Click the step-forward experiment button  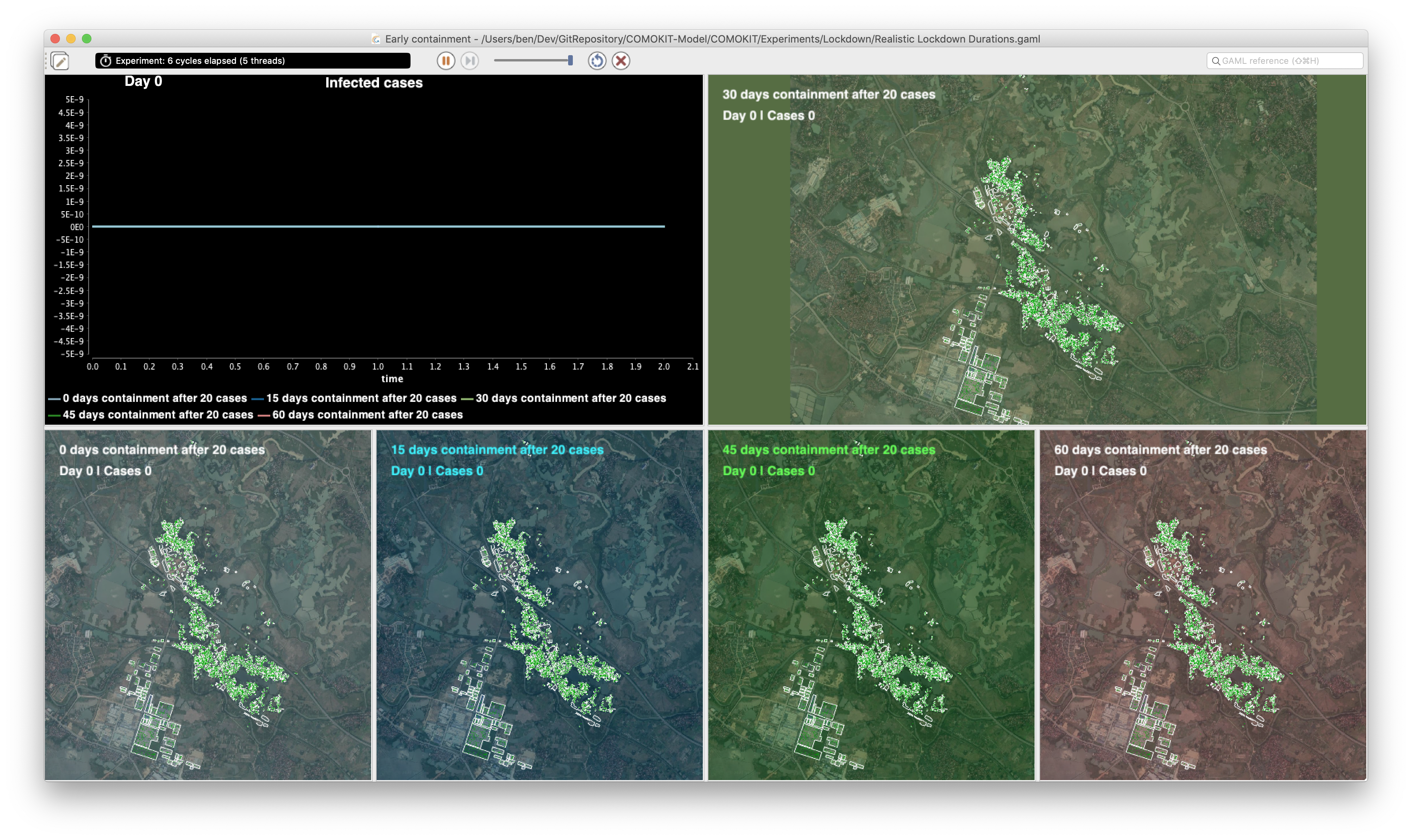(469, 61)
